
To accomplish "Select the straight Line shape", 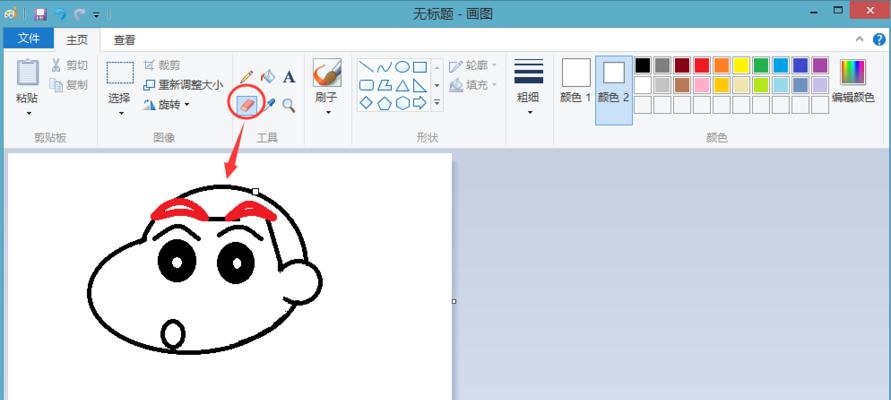I will point(367,67).
